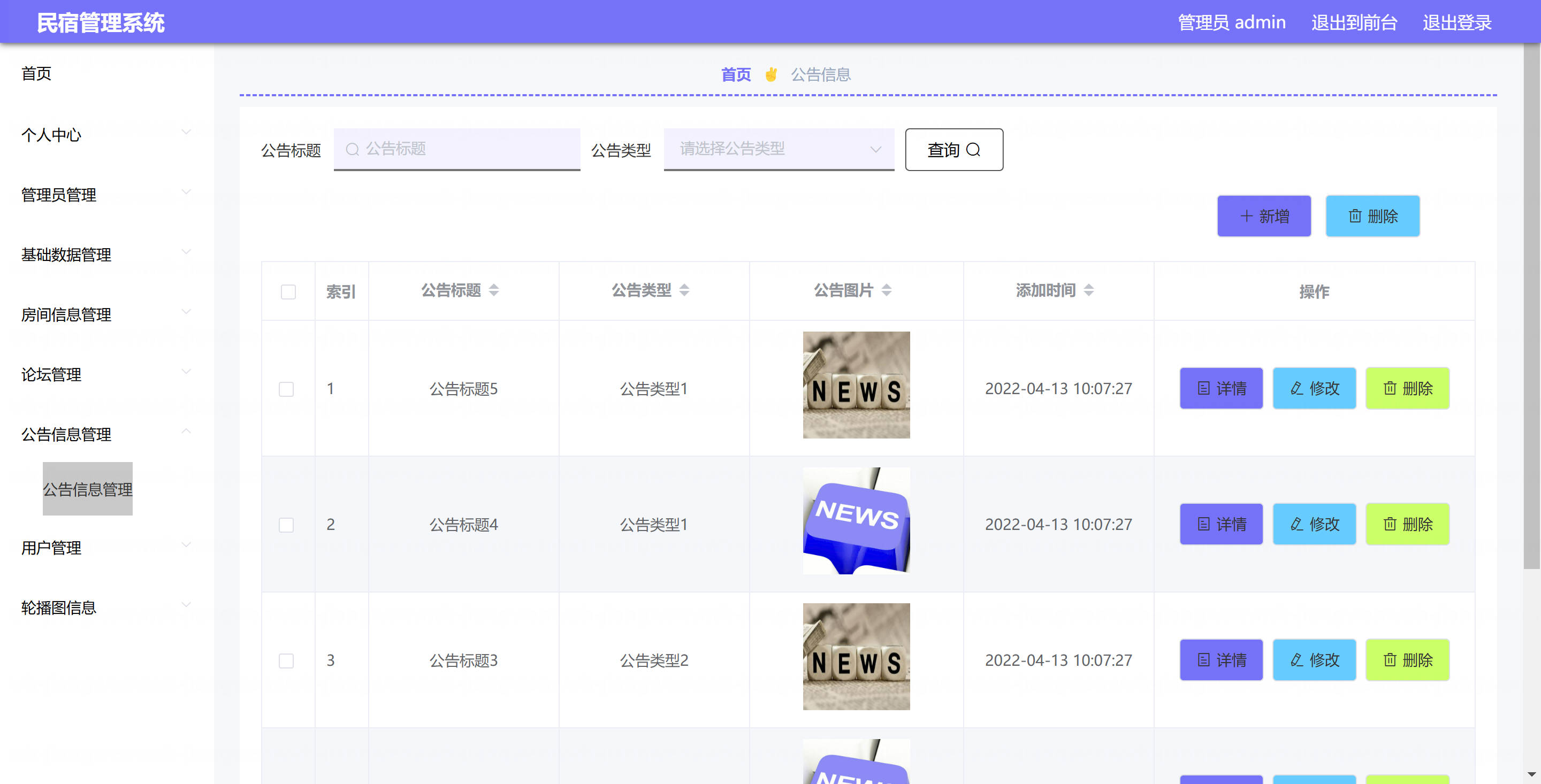Click 退出到前台 in header
The height and width of the screenshot is (784, 1541).
click(1354, 22)
